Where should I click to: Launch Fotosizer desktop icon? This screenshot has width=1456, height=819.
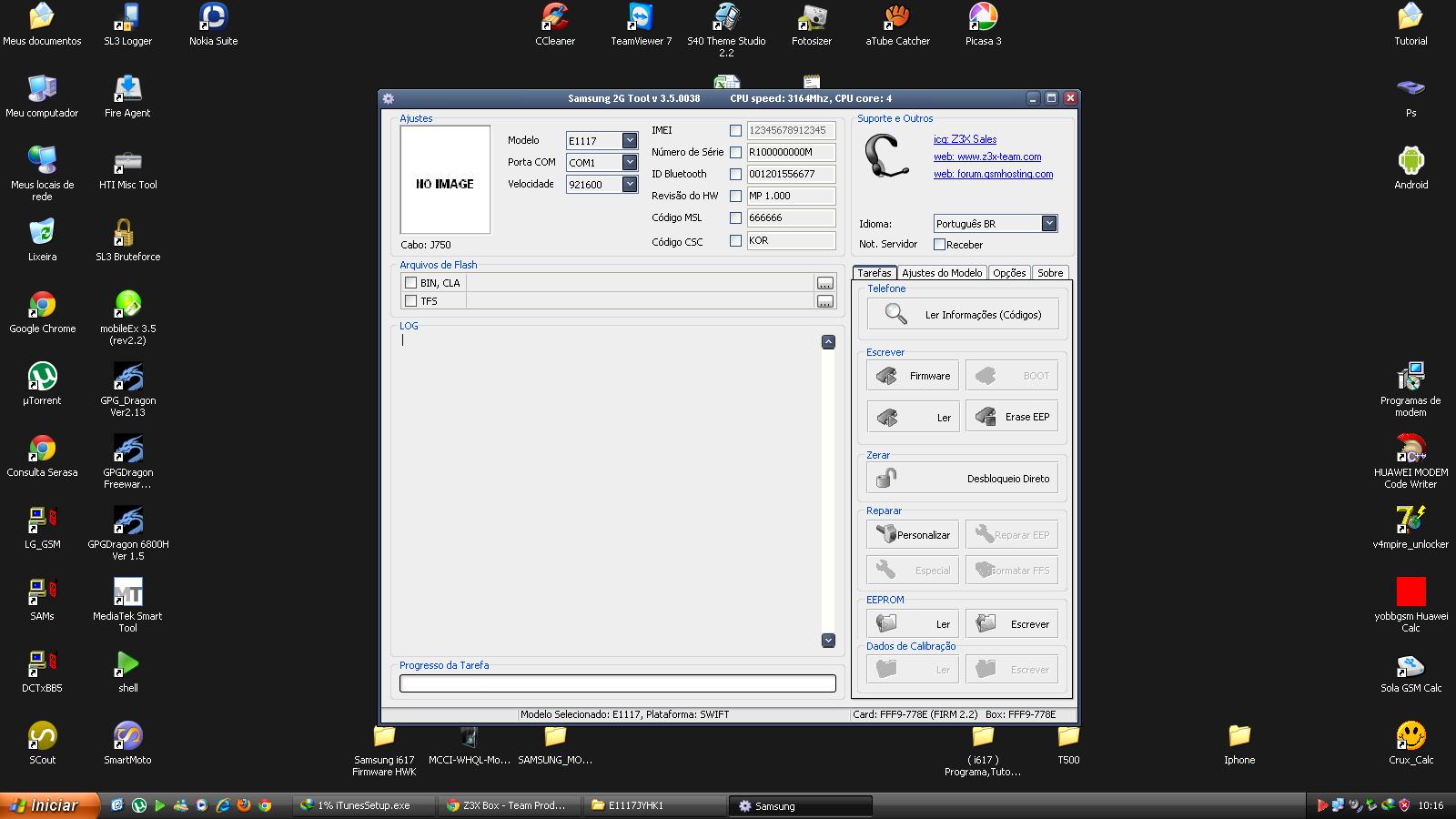coord(812,25)
